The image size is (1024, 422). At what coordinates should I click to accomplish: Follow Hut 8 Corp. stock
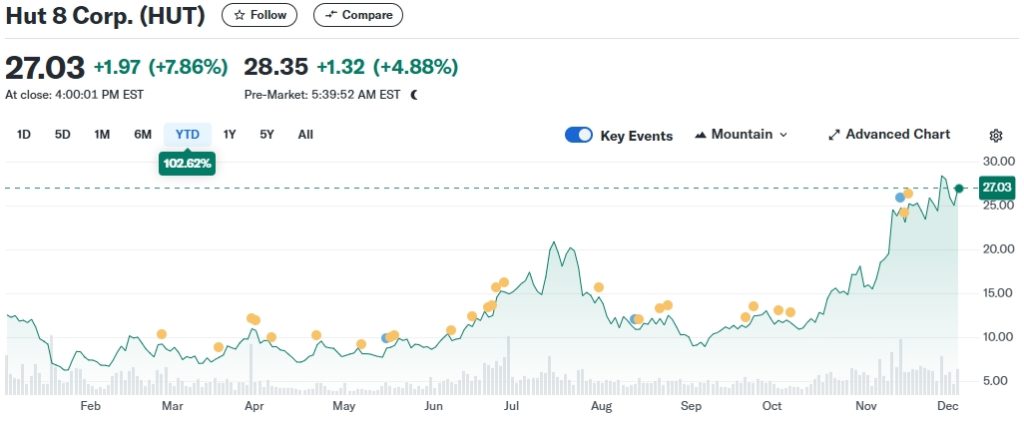pyautogui.click(x=259, y=15)
